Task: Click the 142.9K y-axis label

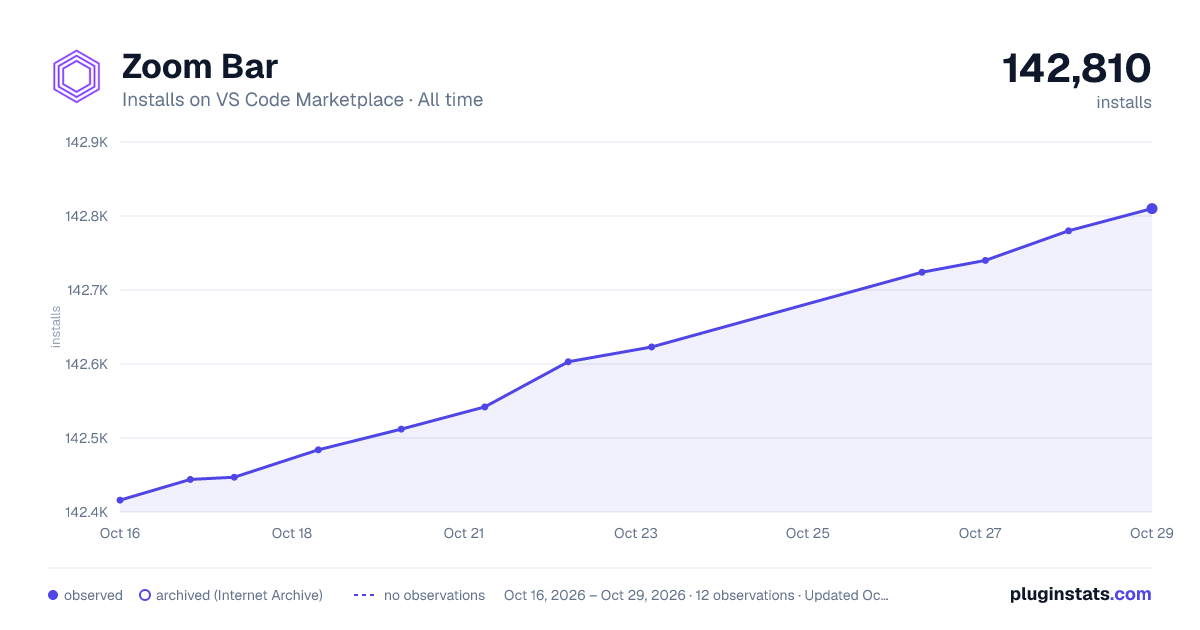Action: (86, 142)
